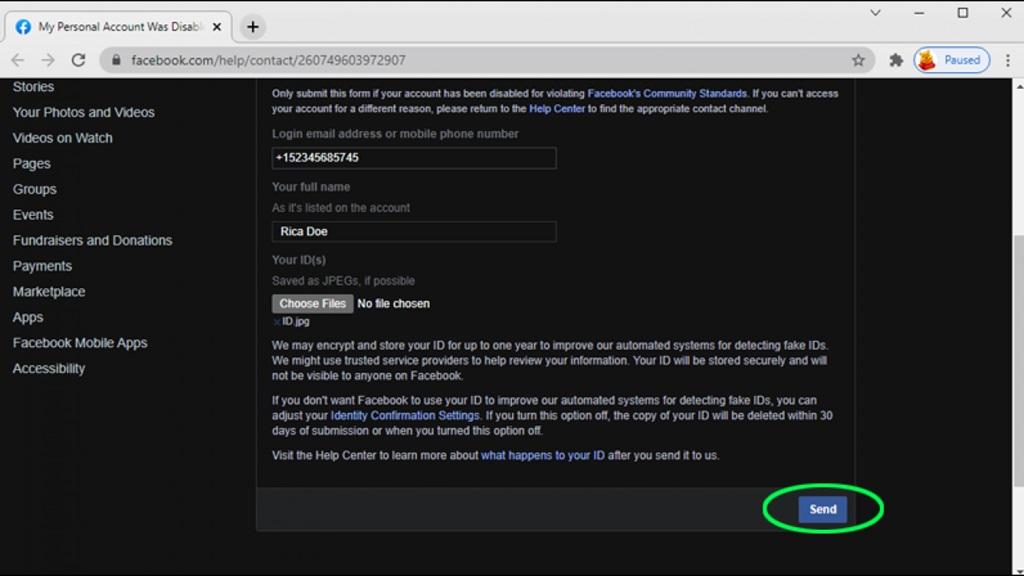Open Videos on Watch topic

point(63,138)
